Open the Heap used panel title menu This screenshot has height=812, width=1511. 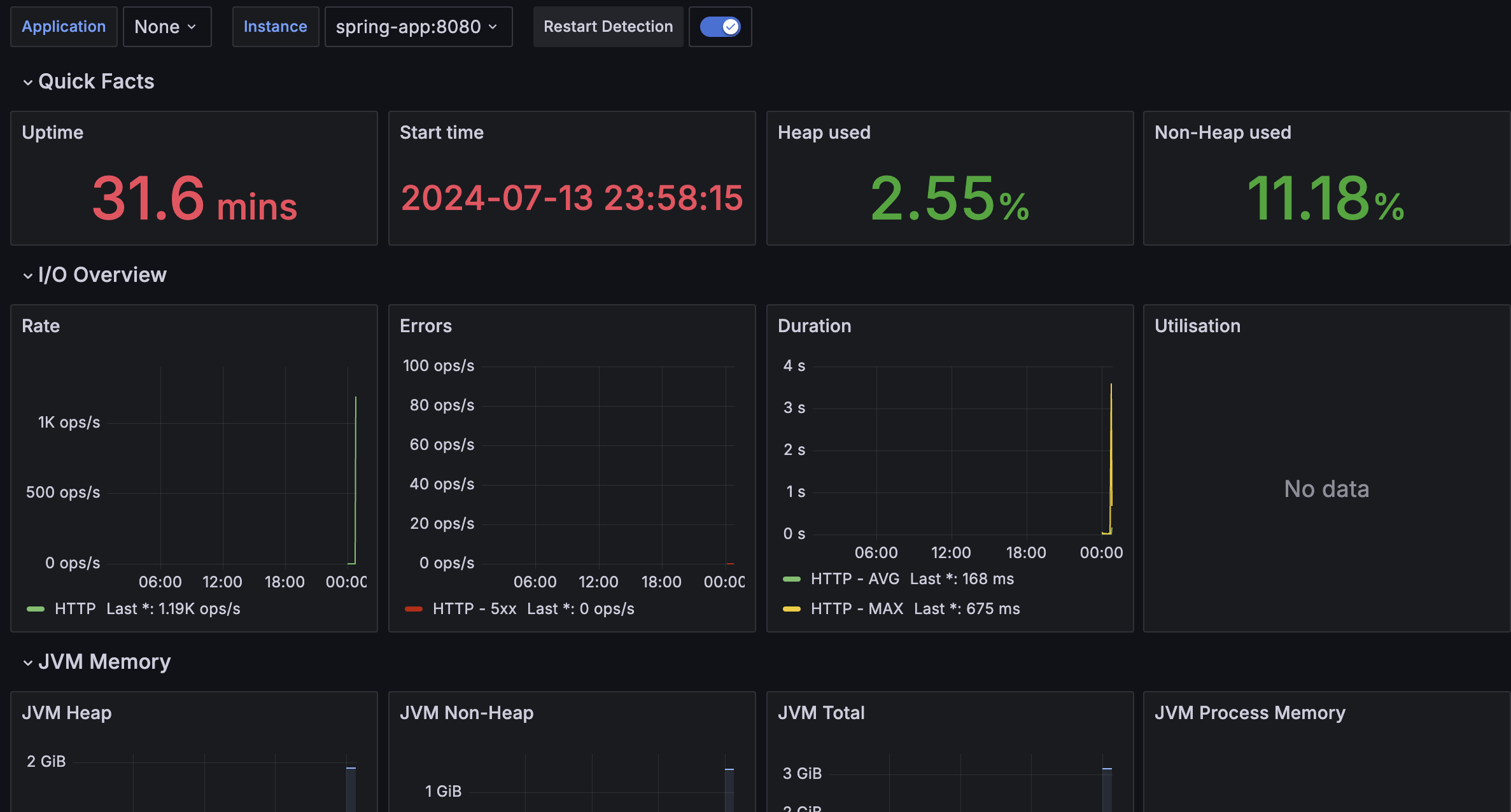824,132
